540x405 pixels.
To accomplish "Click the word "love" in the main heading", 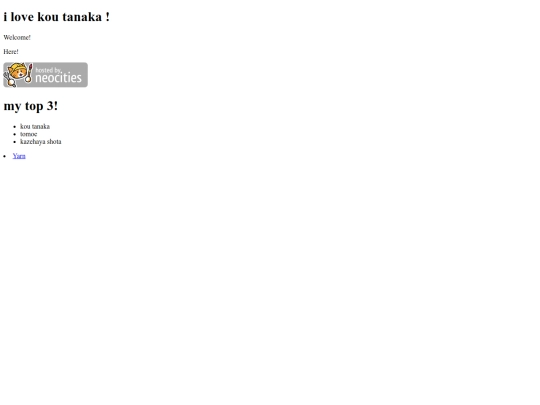I will [x=22, y=17].
